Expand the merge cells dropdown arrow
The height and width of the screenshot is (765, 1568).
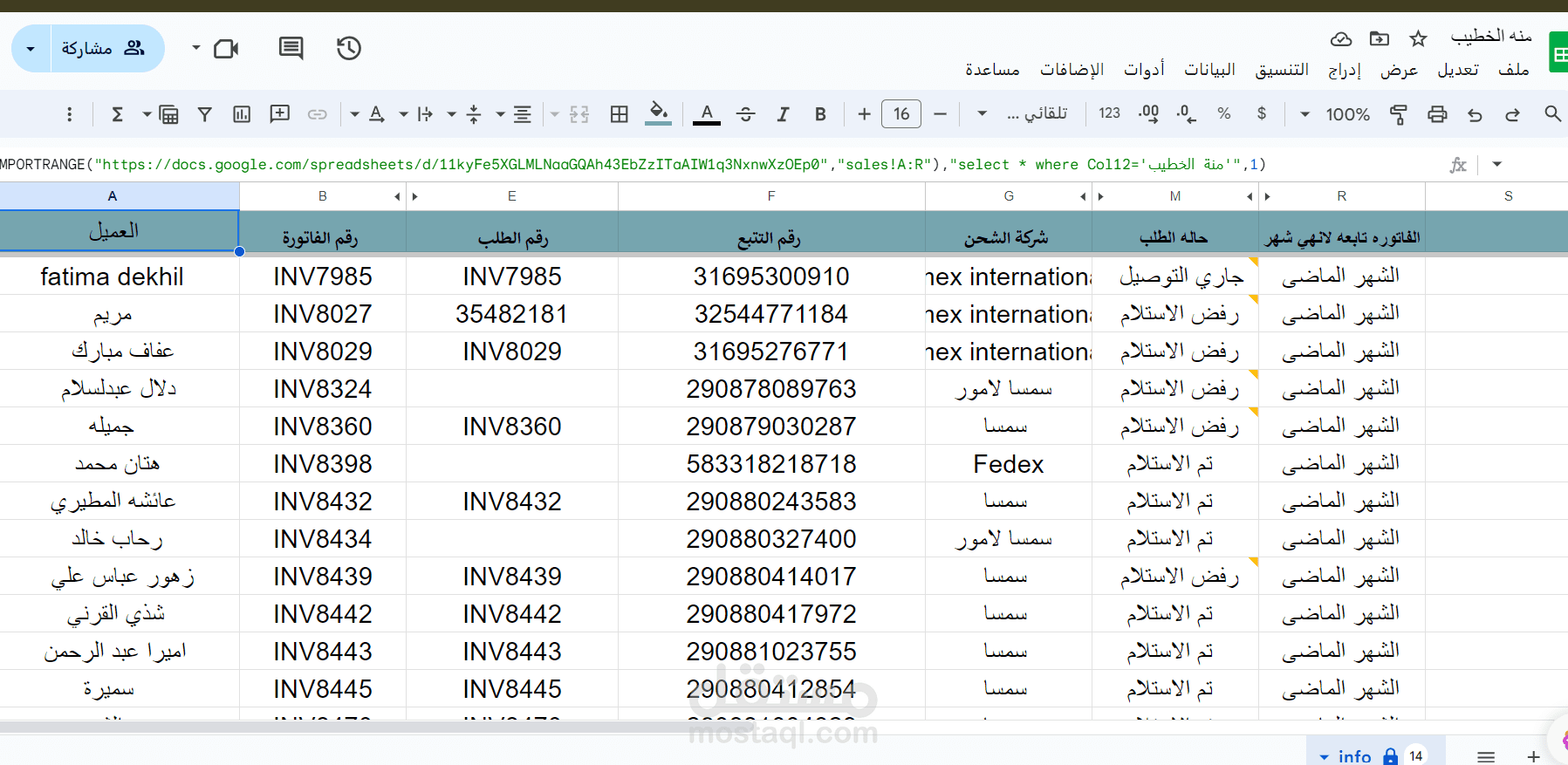pos(554,114)
